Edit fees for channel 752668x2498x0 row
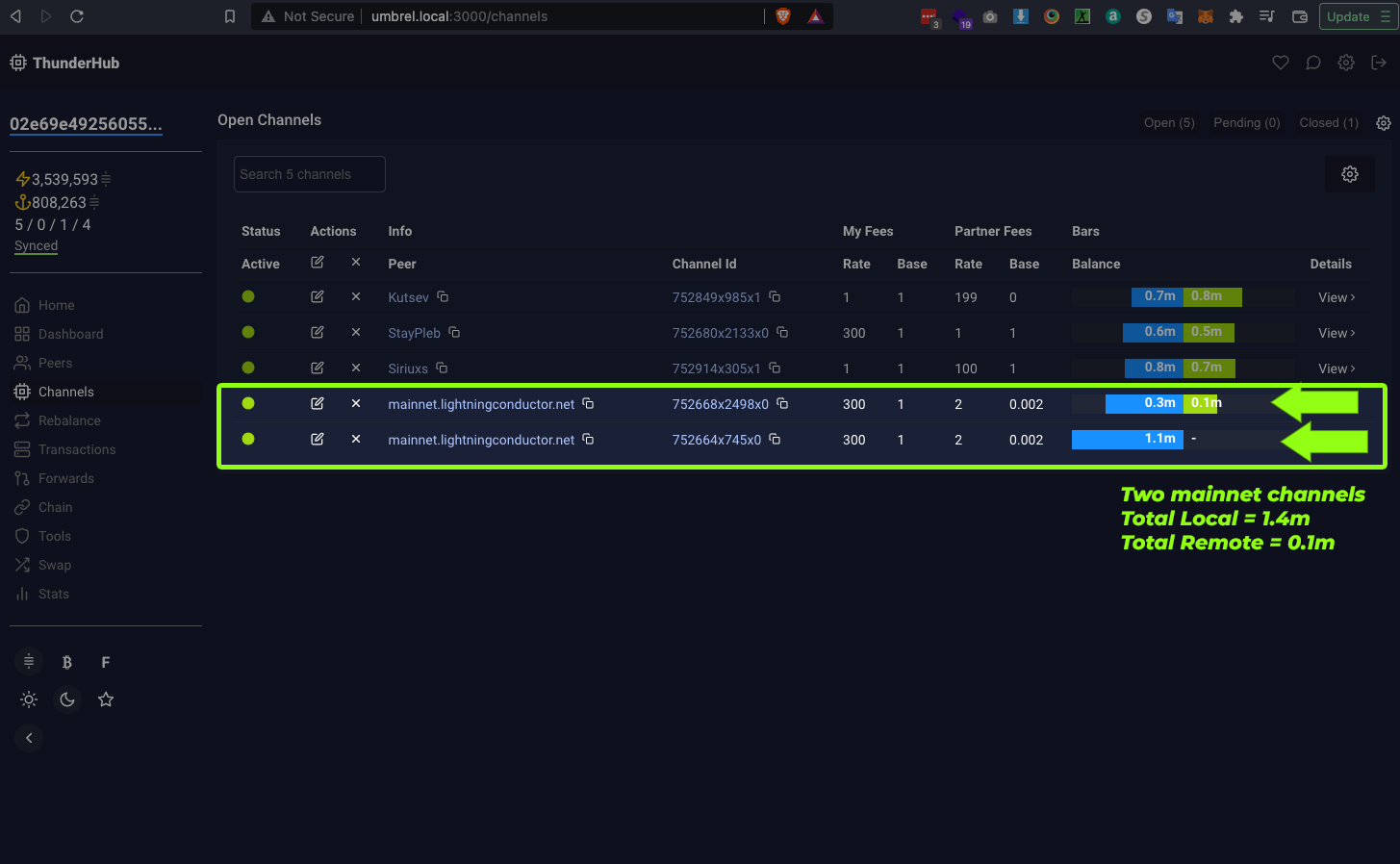The height and width of the screenshot is (864, 1400). tap(318, 404)
